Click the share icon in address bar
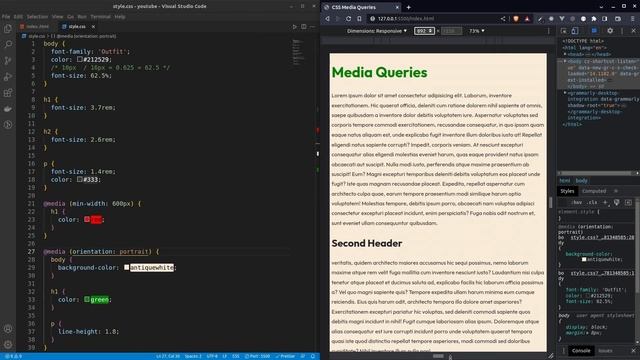640x360 pixels. coord(503,19)
